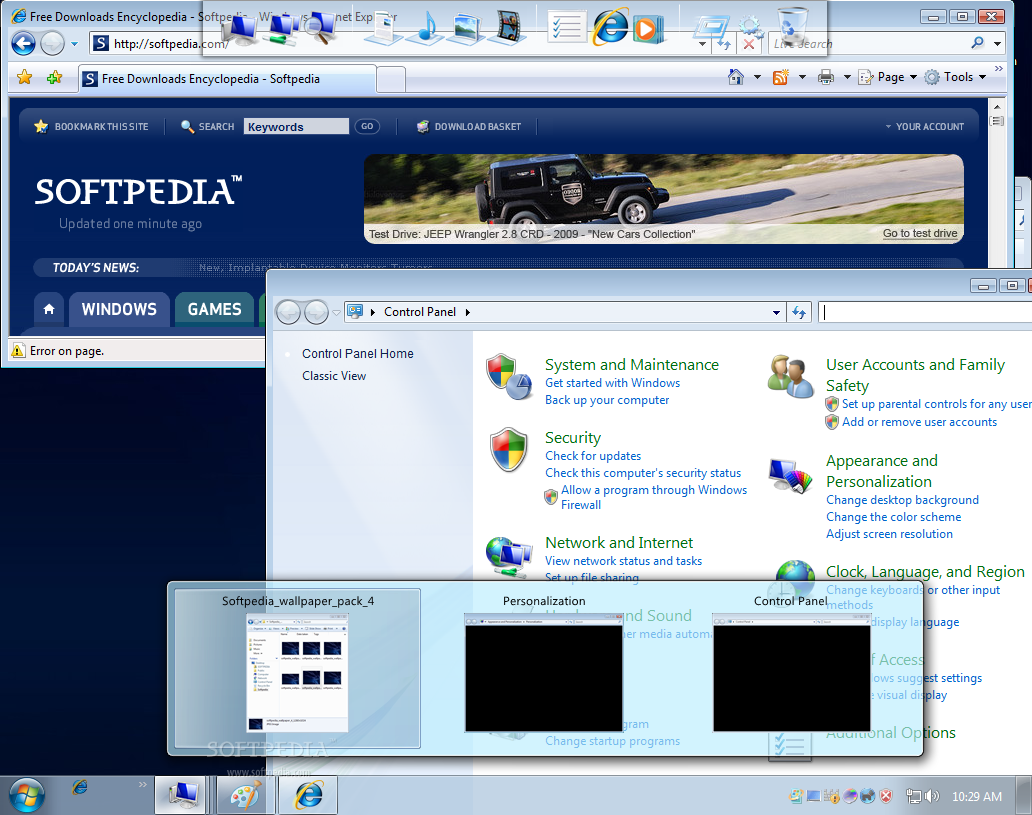
Task: Print the page with the printer icon
Action: click(x=825, y=77)
